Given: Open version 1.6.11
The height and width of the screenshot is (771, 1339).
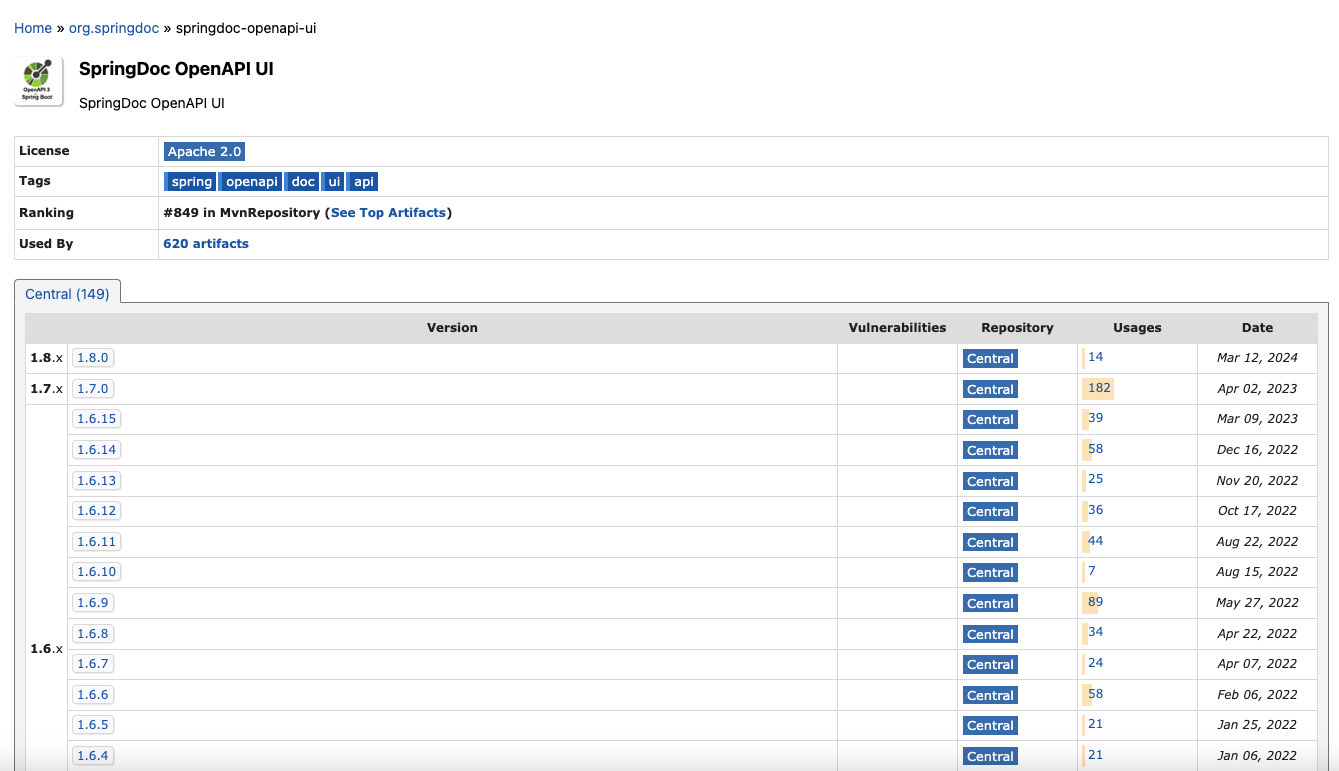Looking at the screenshot, I should [97, 542].
